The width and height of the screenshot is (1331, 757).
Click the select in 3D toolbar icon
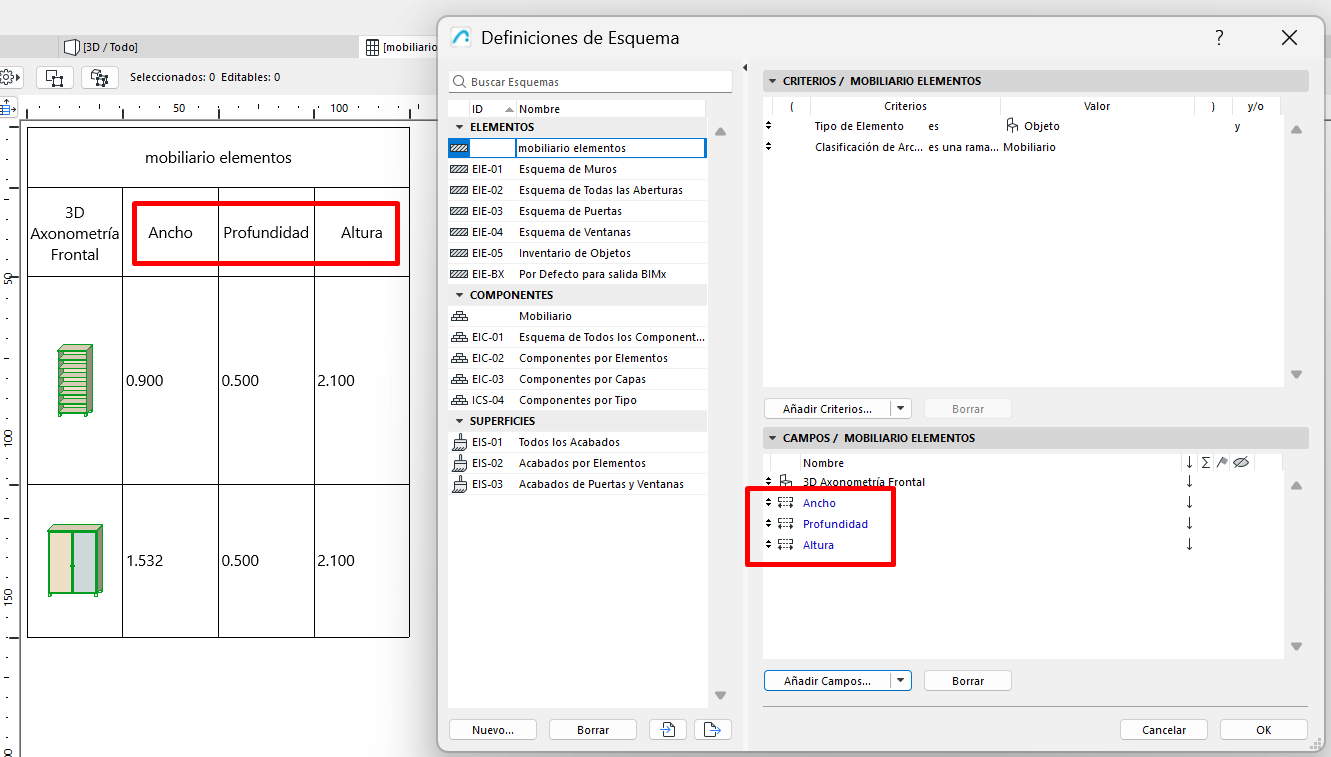coord(99,77)
